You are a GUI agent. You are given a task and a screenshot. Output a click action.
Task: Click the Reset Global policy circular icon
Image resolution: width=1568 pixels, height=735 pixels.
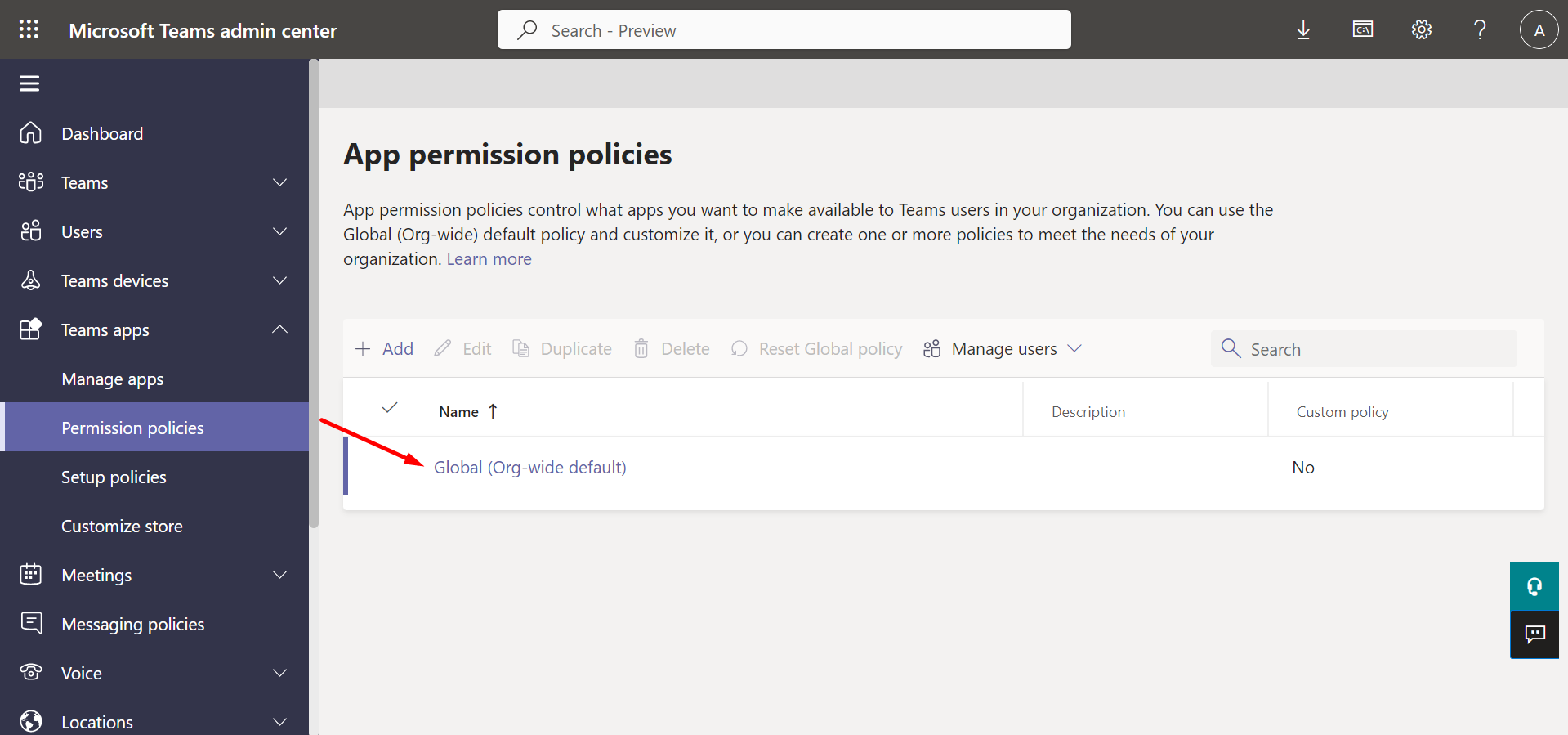point(739,349)
